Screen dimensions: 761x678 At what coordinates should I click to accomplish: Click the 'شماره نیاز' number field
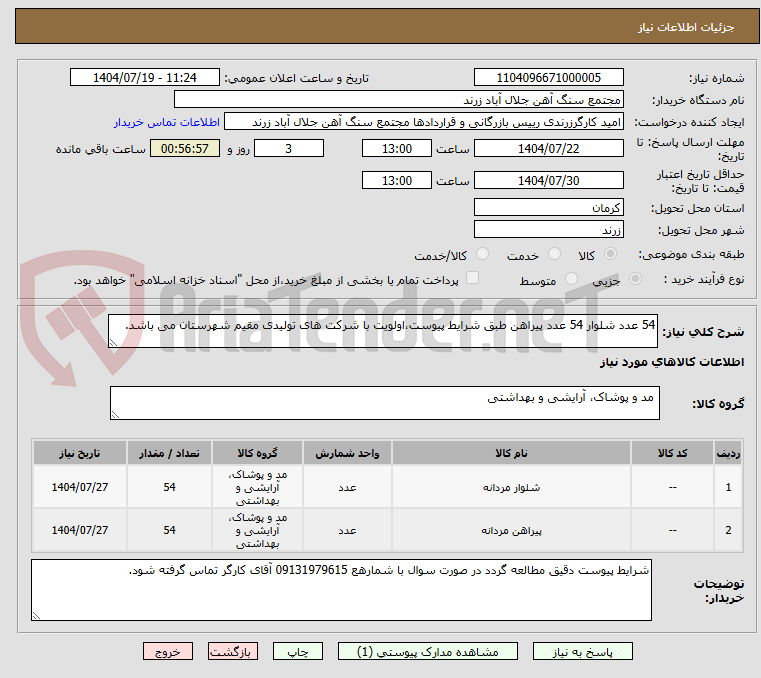pos(548,78)
